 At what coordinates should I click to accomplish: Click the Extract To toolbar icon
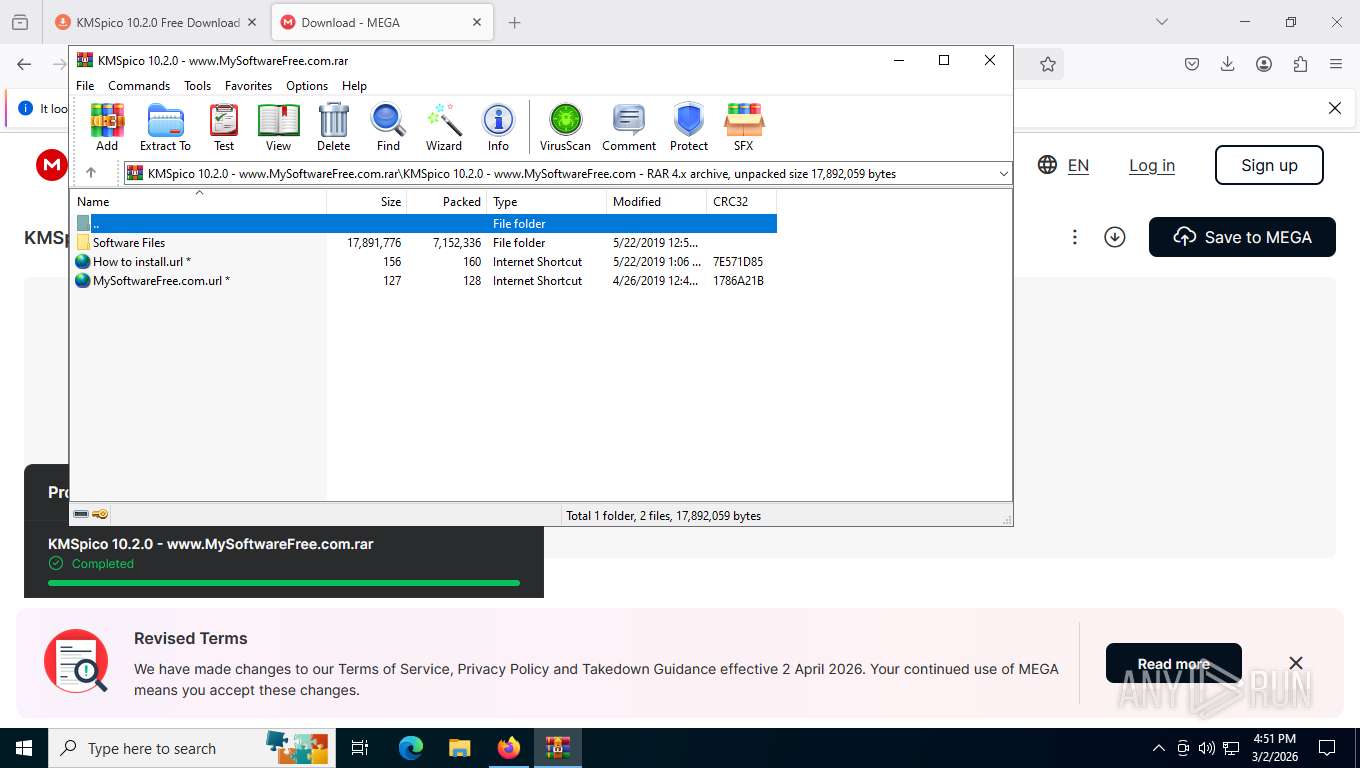pyautogui.click(x=165, y=127)
